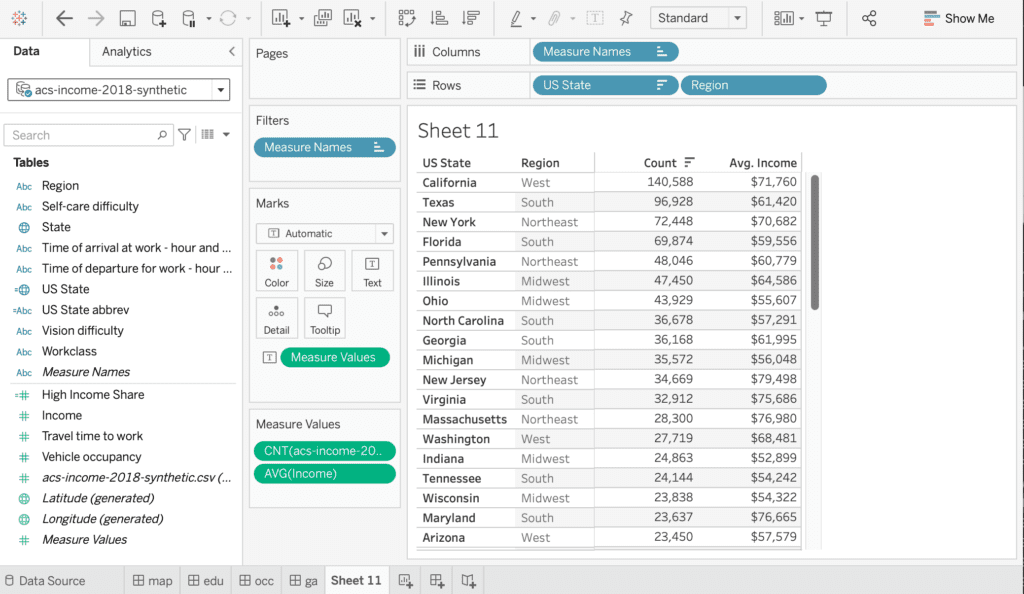
Task: Filter fields with the funnel icon
Action: coord(185,134)
